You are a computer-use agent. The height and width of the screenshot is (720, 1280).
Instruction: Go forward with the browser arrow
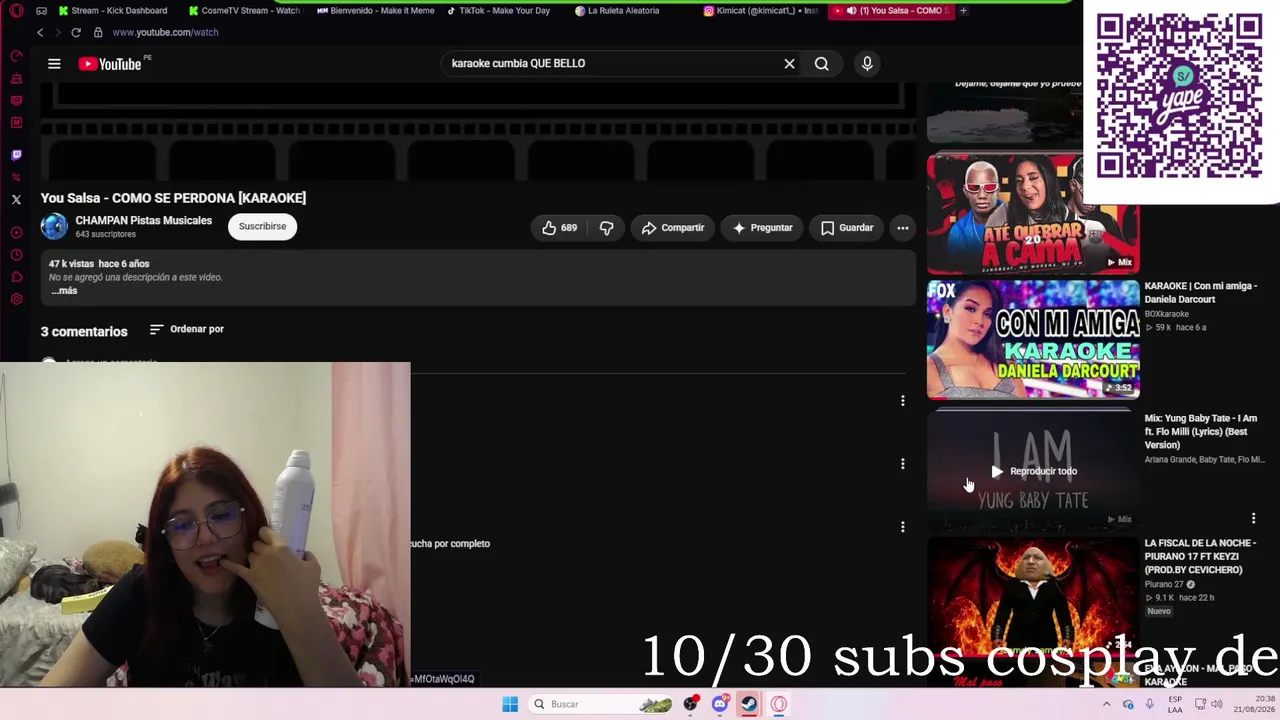coord(56,32)
